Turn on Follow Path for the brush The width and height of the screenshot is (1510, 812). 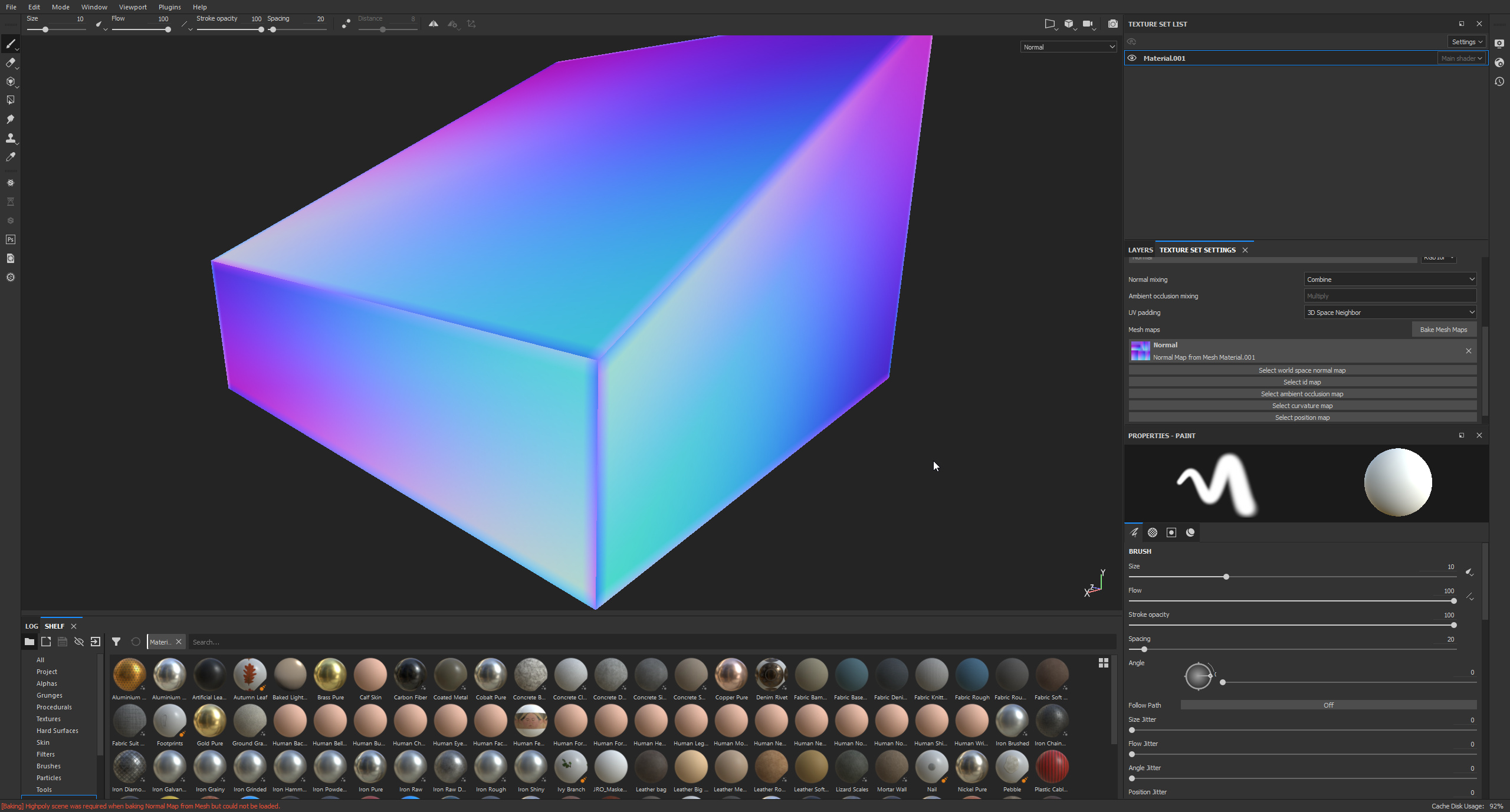coord(1327,705)
